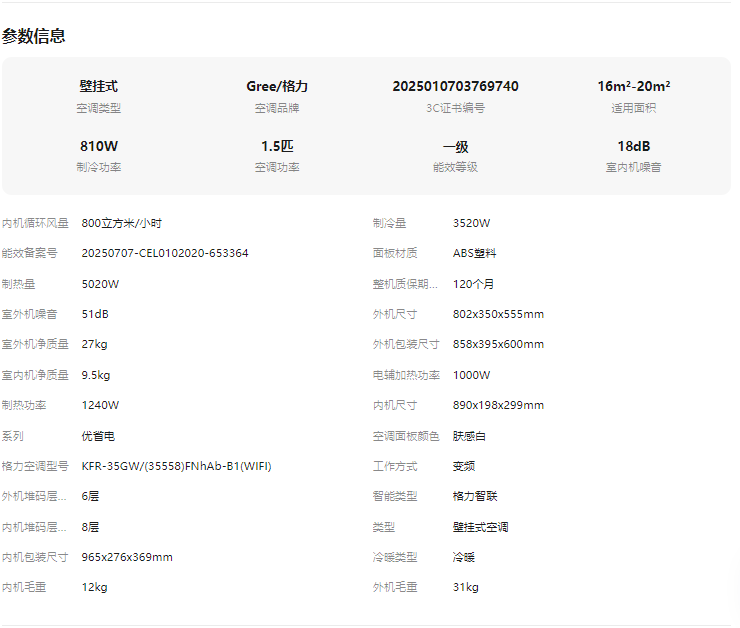Click the 优省电 series value
This screenshot has height=628, width=740.
click(x=98, y=436)
